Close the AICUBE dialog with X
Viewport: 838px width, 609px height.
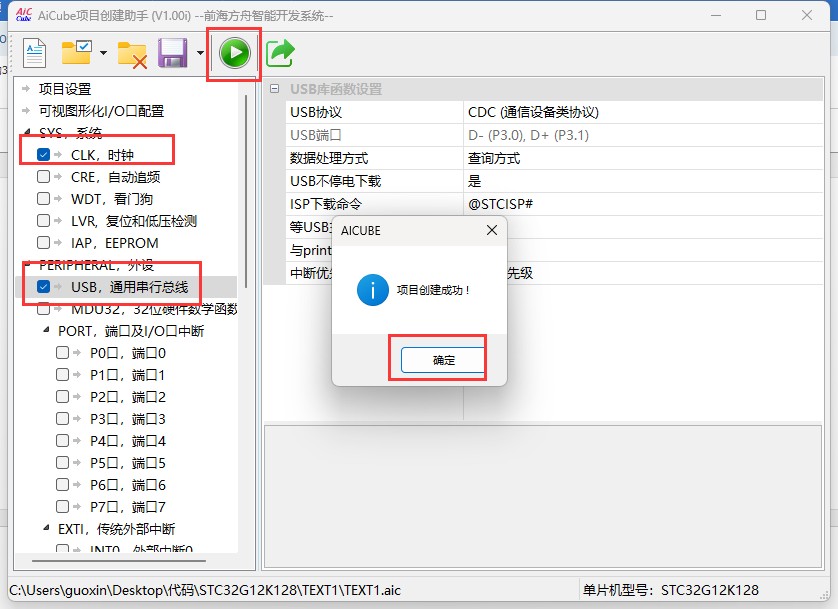492,230
